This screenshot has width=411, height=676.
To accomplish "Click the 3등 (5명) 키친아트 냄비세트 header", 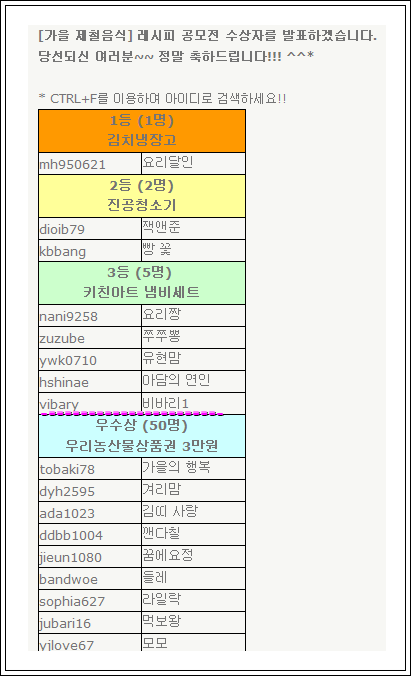I will (142, 283).
